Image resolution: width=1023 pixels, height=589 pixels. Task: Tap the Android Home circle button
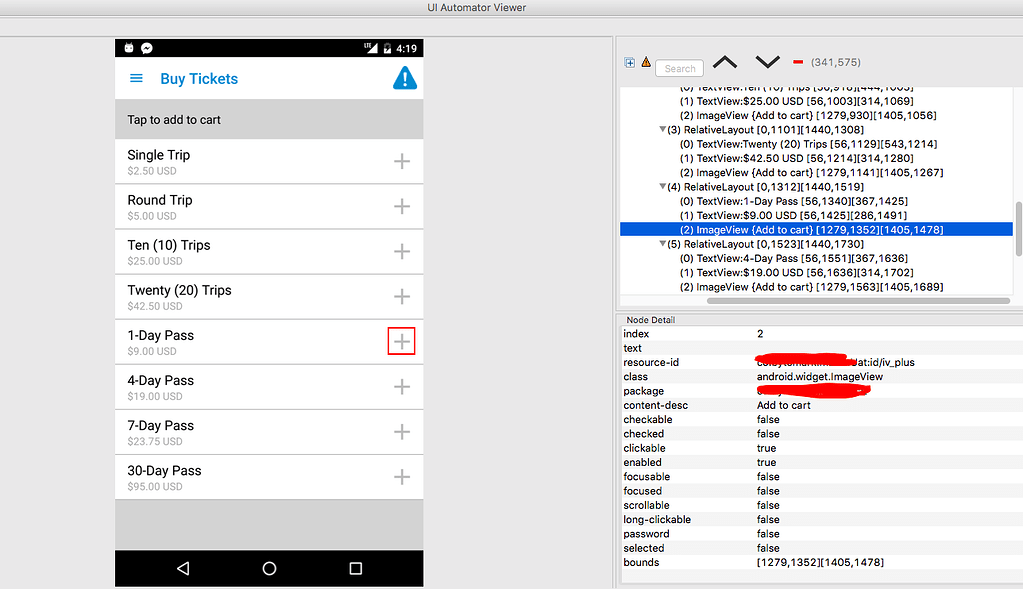pyautogui.click(x=268, y=568)
